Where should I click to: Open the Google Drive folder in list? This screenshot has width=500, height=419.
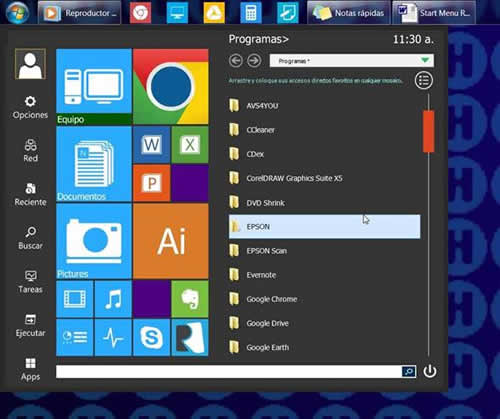click(324, 323)
